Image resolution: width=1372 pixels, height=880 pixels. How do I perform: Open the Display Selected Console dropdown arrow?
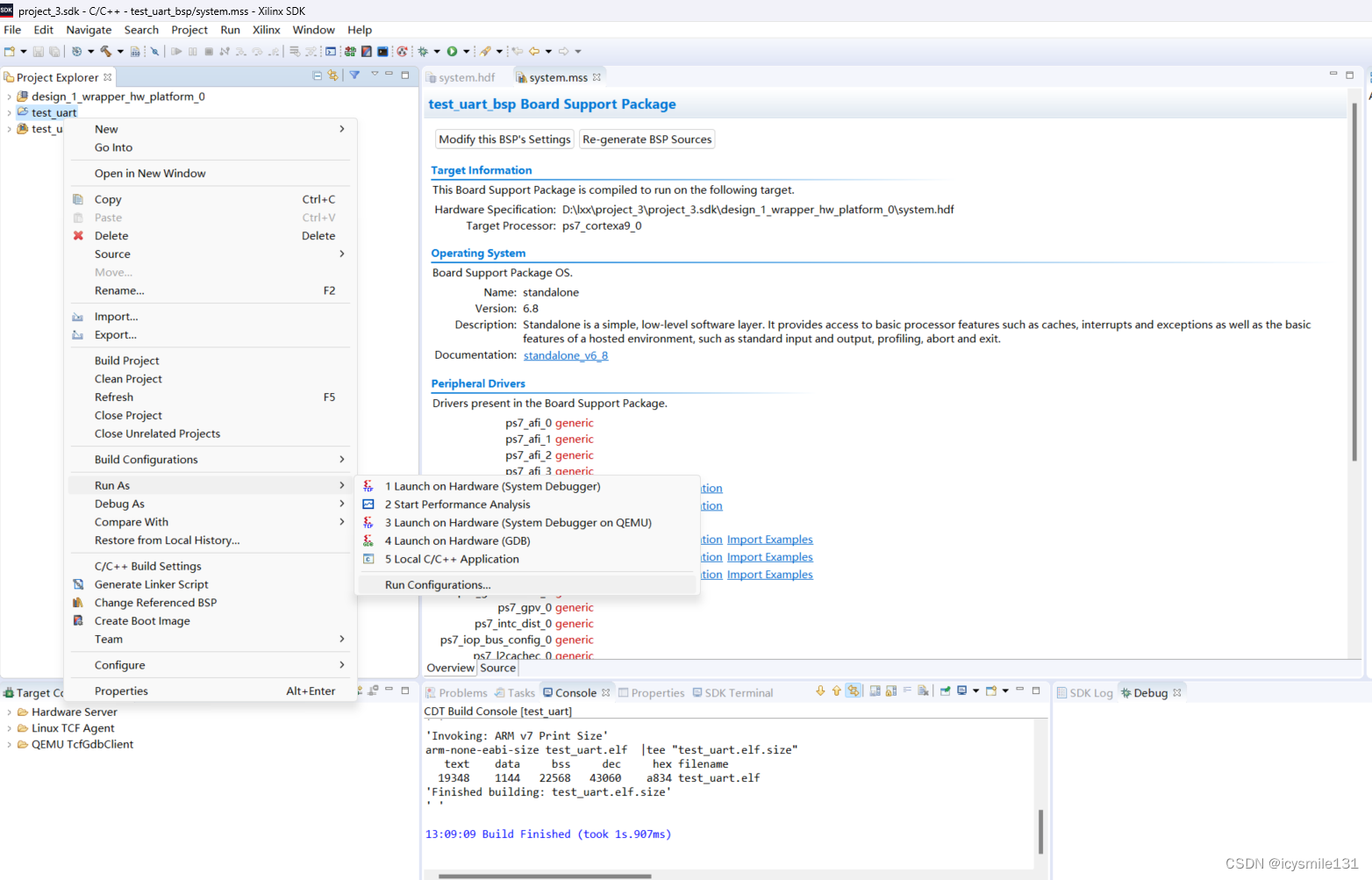[975, 691]
